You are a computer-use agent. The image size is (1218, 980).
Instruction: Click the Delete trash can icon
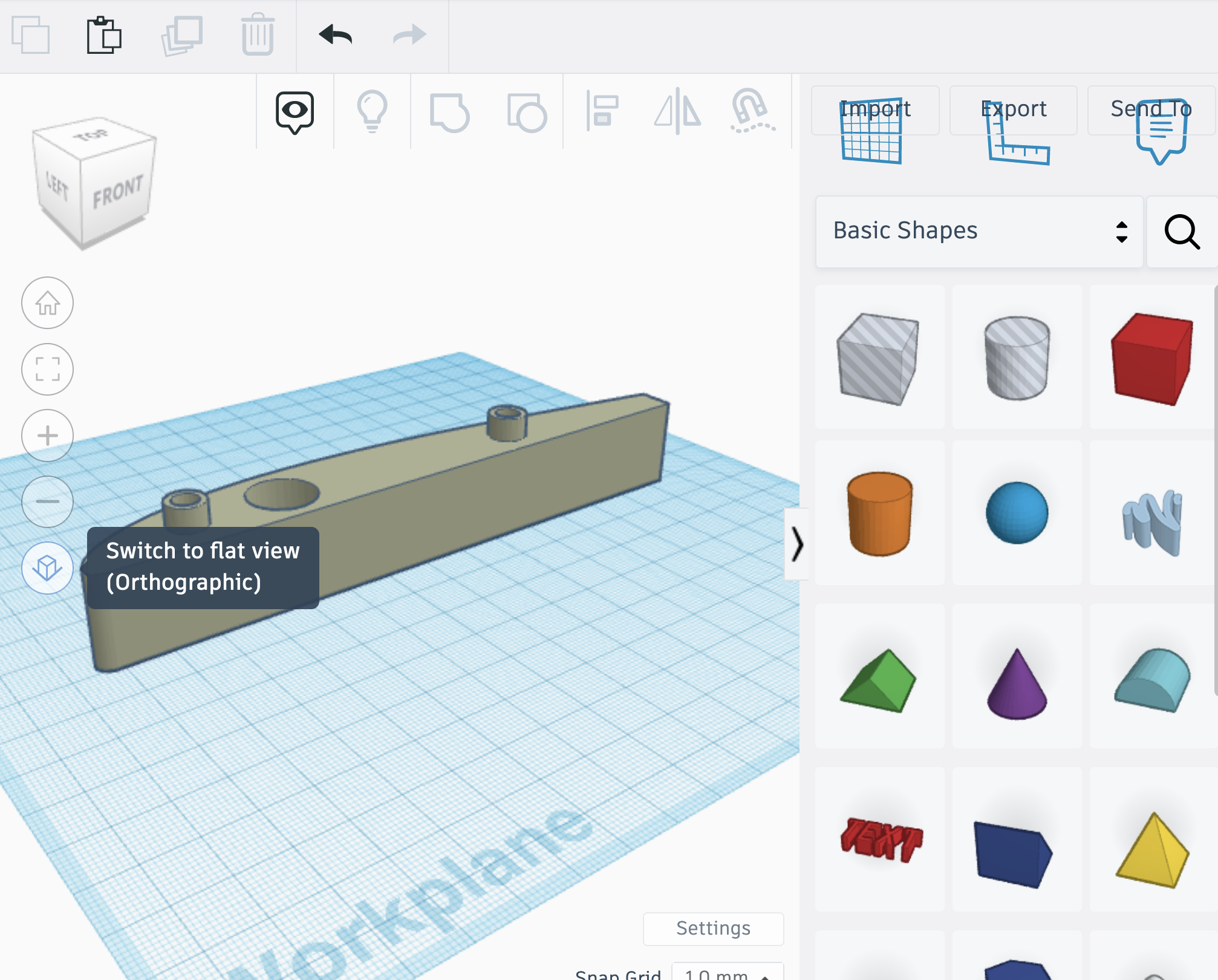click(x=258, y=34)
